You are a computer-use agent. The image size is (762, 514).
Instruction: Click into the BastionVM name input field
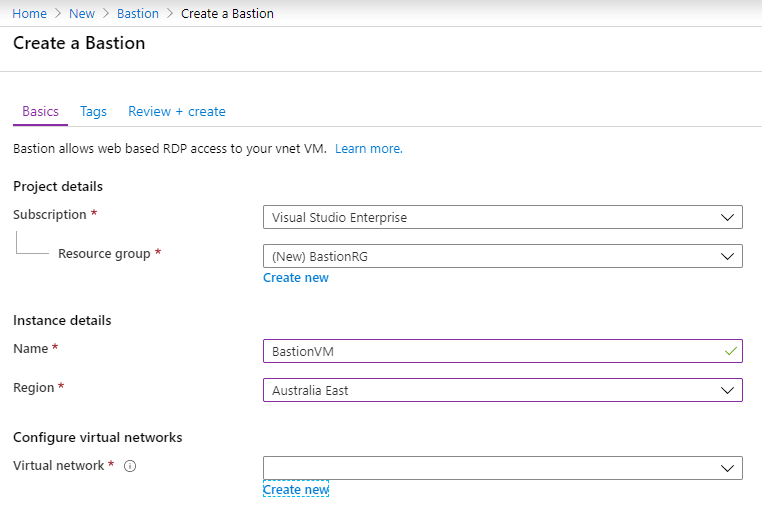(502, 351)
